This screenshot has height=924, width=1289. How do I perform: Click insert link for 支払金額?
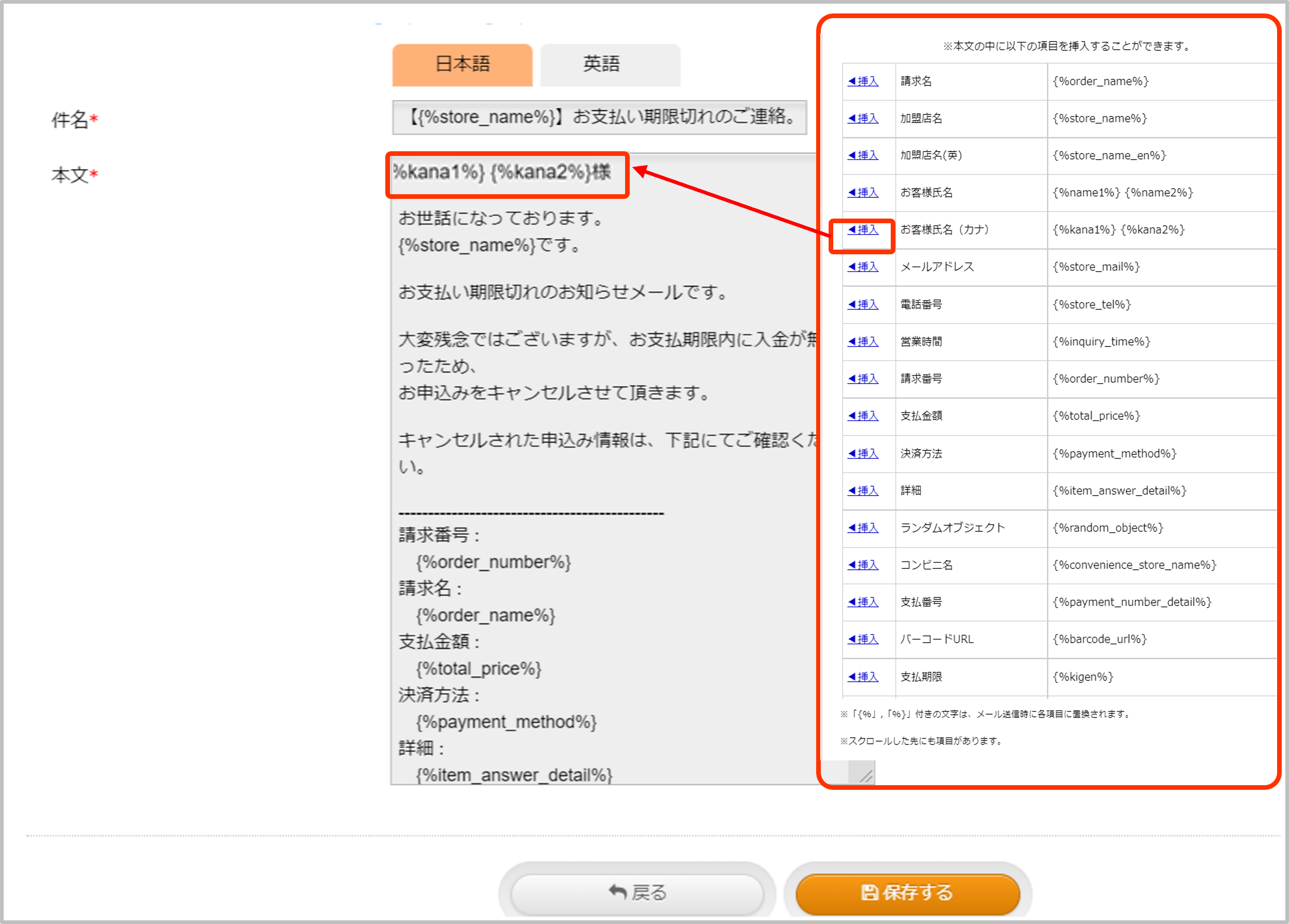[x=863, y=416]
